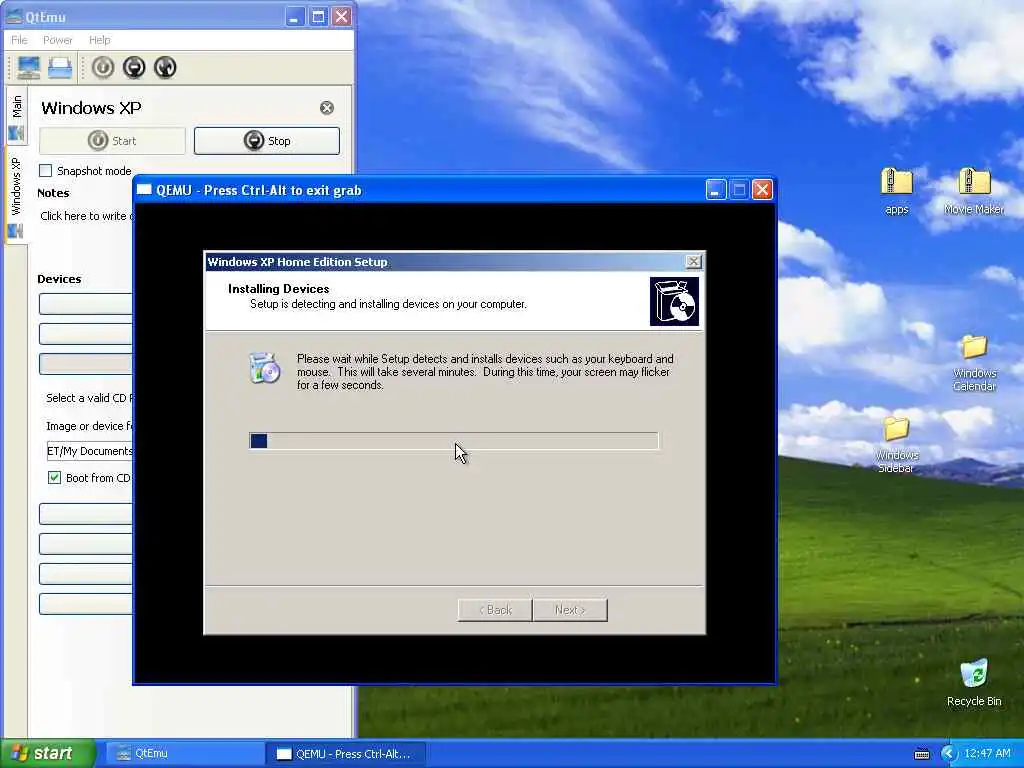Minimize the QEMU window
The height and width of the screenshot is (768, 1024).
[716, 190]
